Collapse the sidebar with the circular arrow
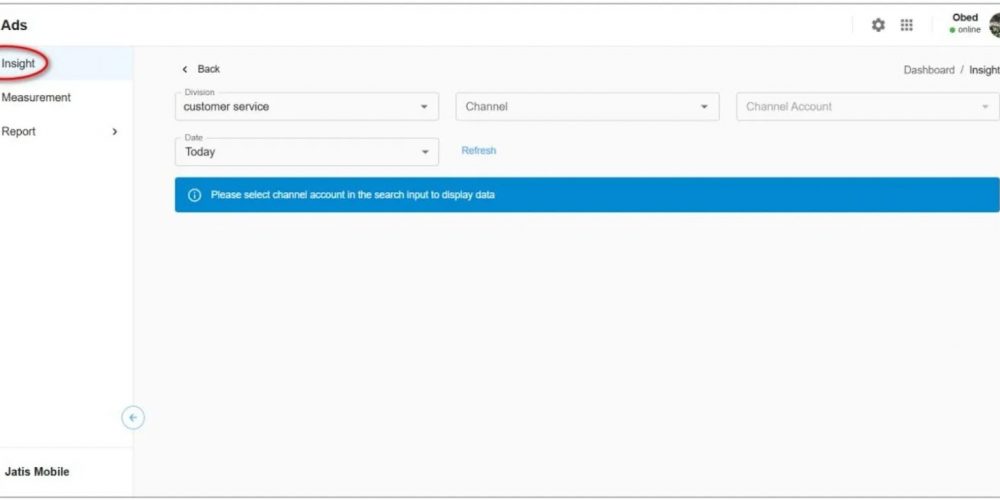The image size is (1000, 500). tap(133, 418)
